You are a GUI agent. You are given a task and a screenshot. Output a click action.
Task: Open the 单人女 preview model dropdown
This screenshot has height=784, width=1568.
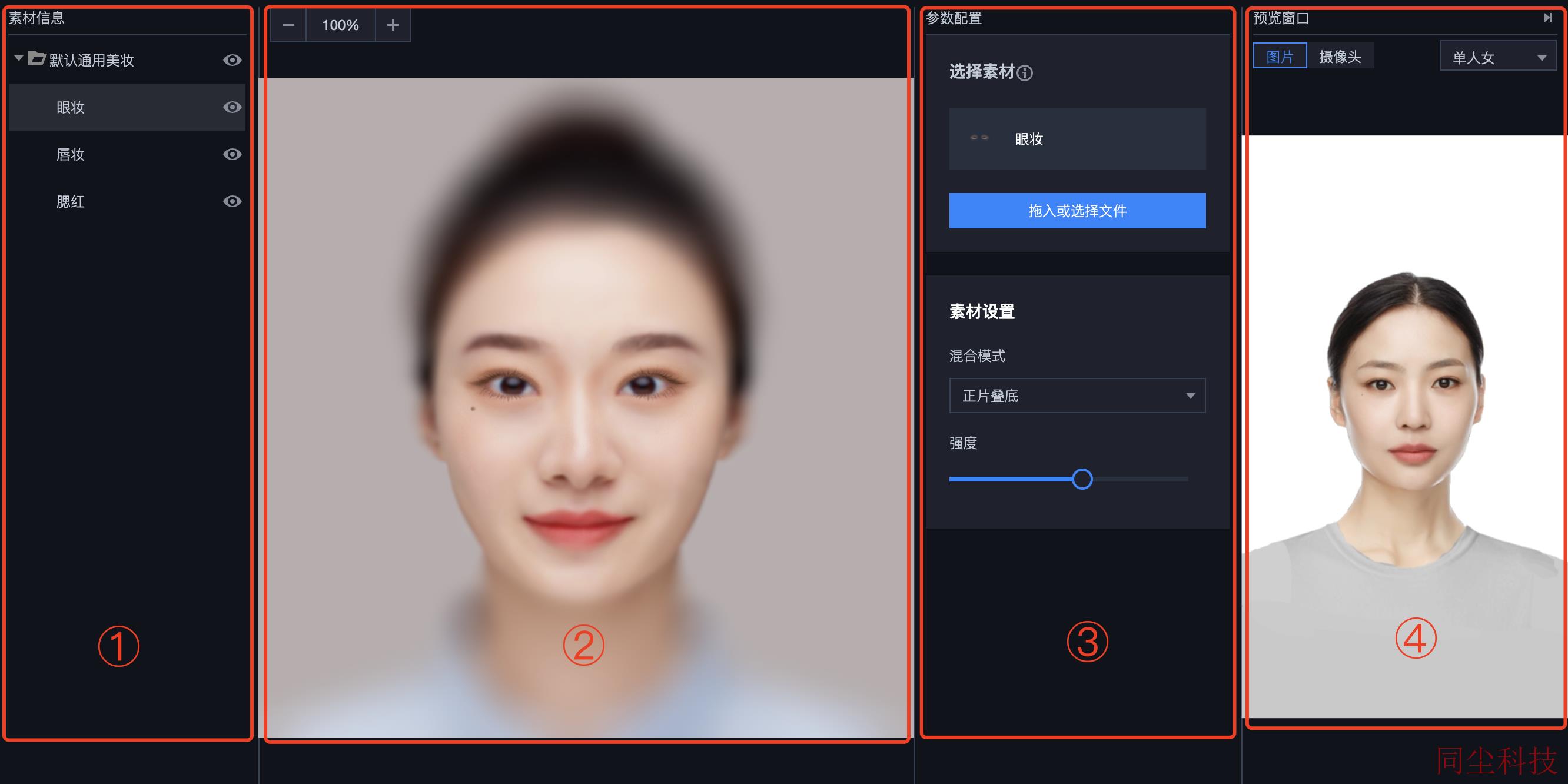tap(1498, 57)
